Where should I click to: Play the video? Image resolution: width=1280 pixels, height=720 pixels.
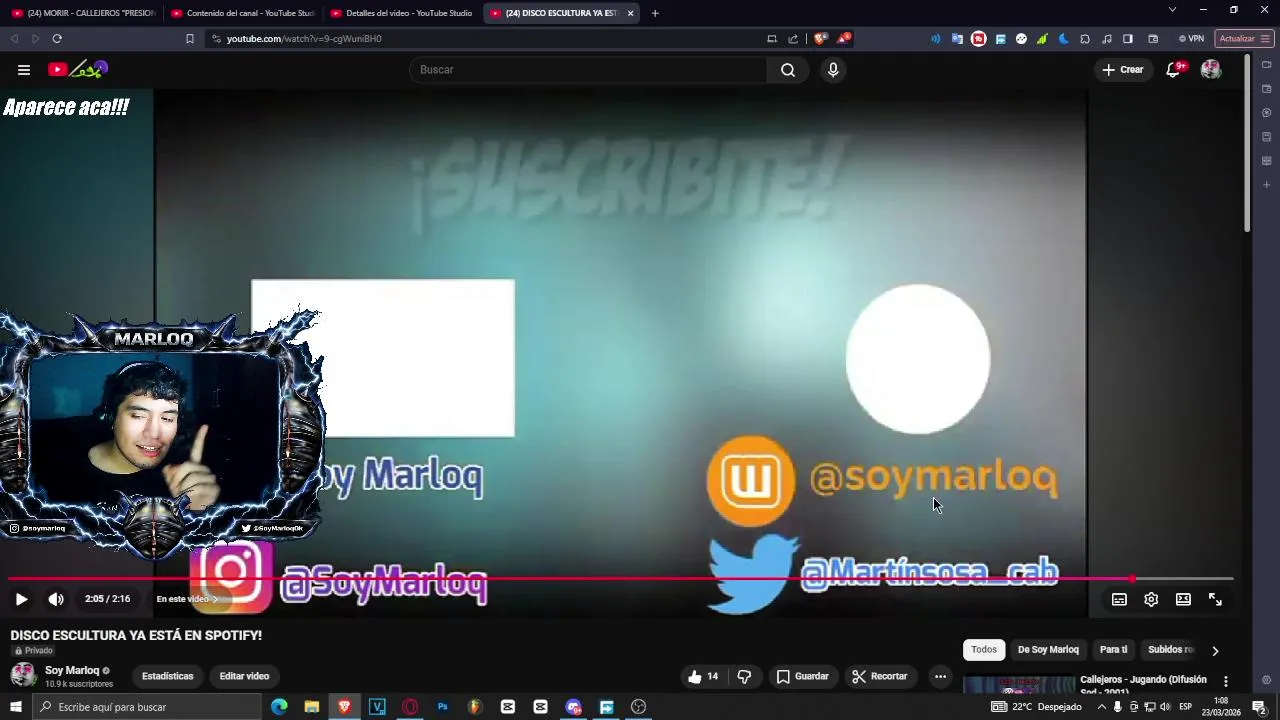click(21, 599)
